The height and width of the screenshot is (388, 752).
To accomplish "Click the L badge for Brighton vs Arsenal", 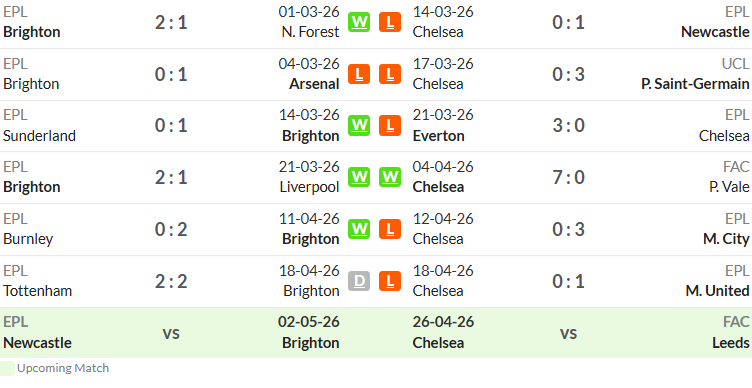I will point(359,74).
